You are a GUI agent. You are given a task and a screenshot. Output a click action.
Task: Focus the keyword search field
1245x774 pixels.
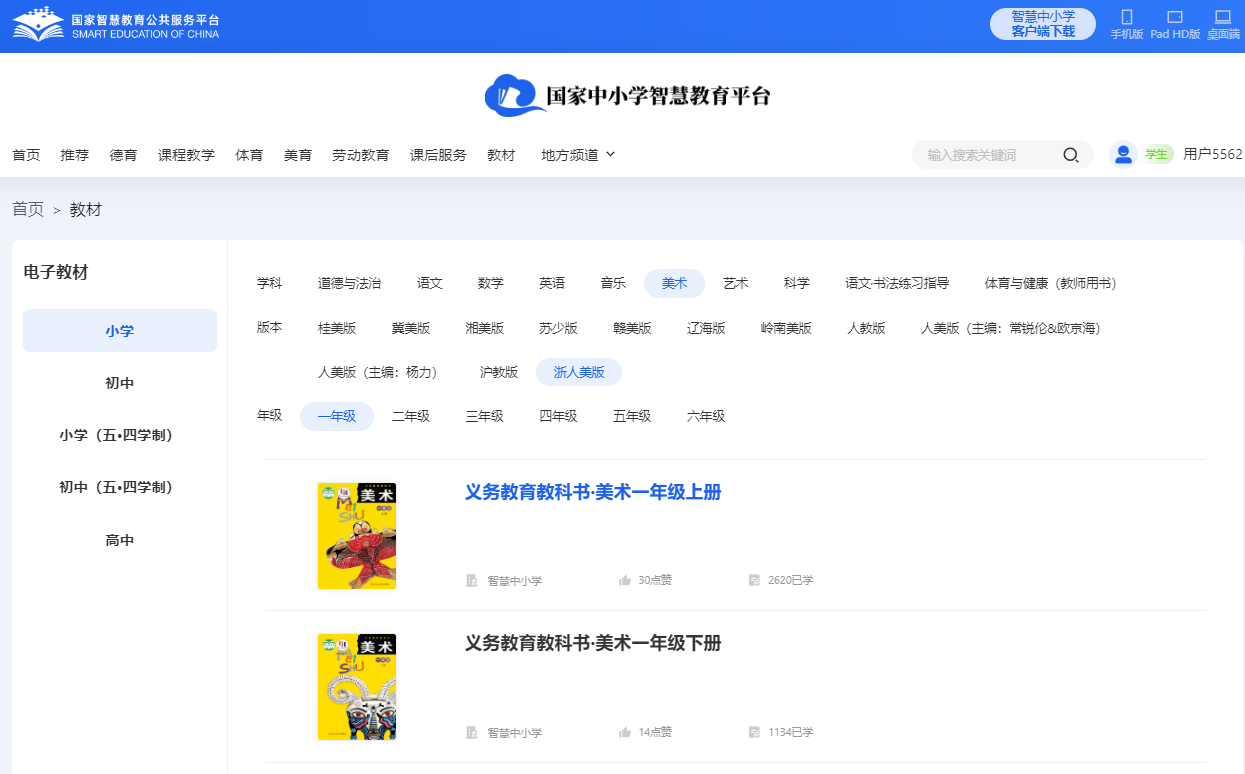[990, 155]
